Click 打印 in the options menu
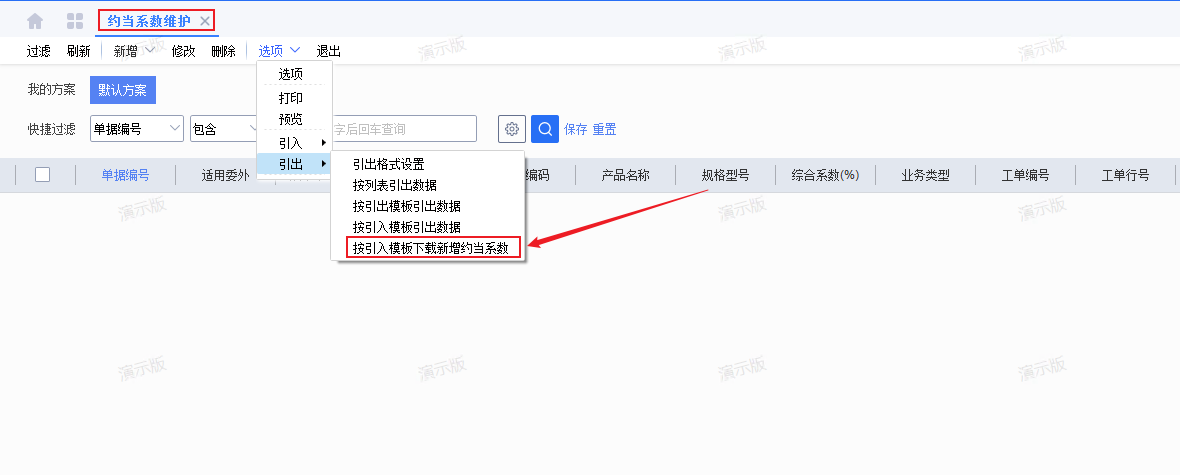 [290, 98]
